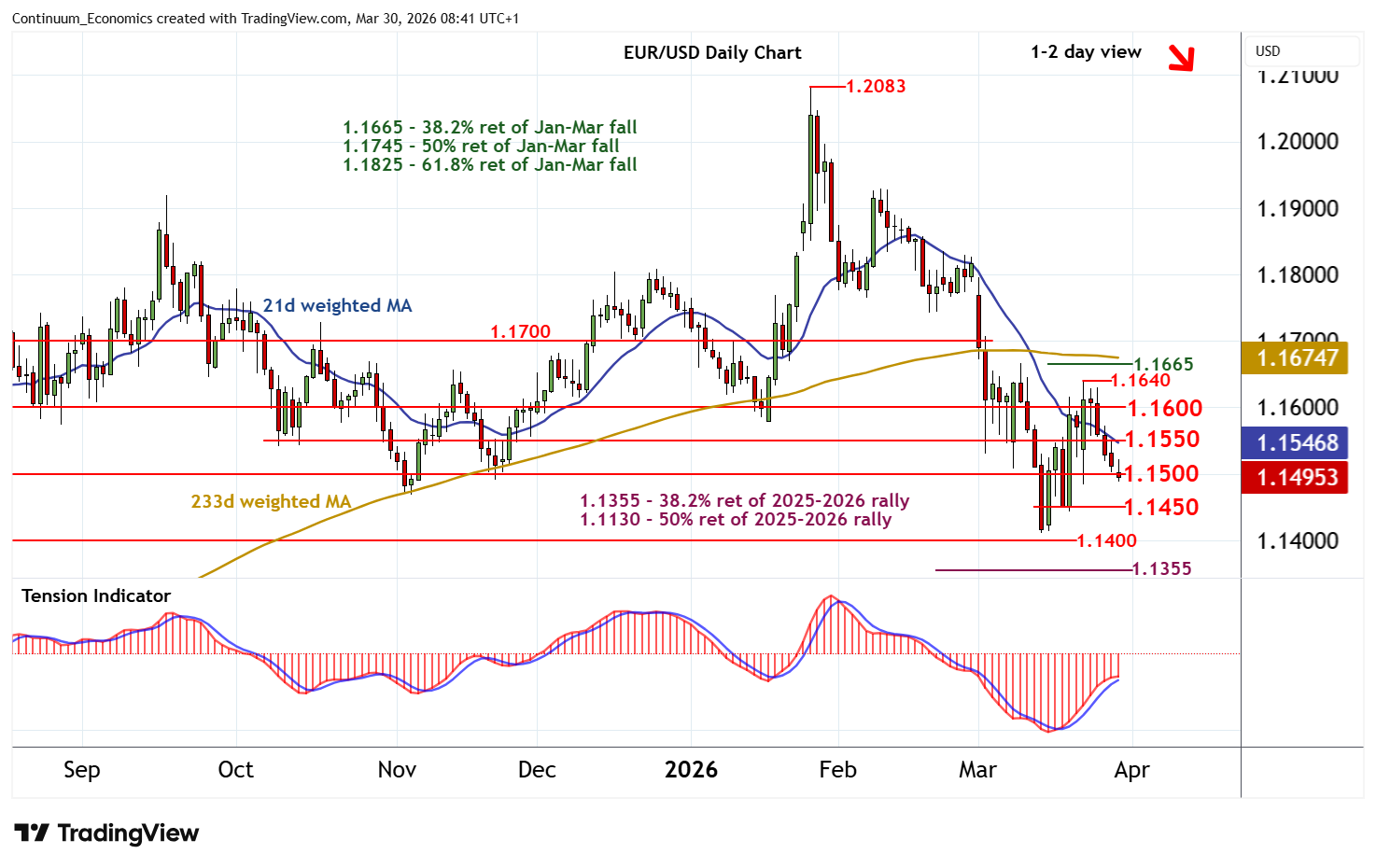1376x868 pixels.
Task: Click the 1.2083 peak price label
Action: (875, 86)
